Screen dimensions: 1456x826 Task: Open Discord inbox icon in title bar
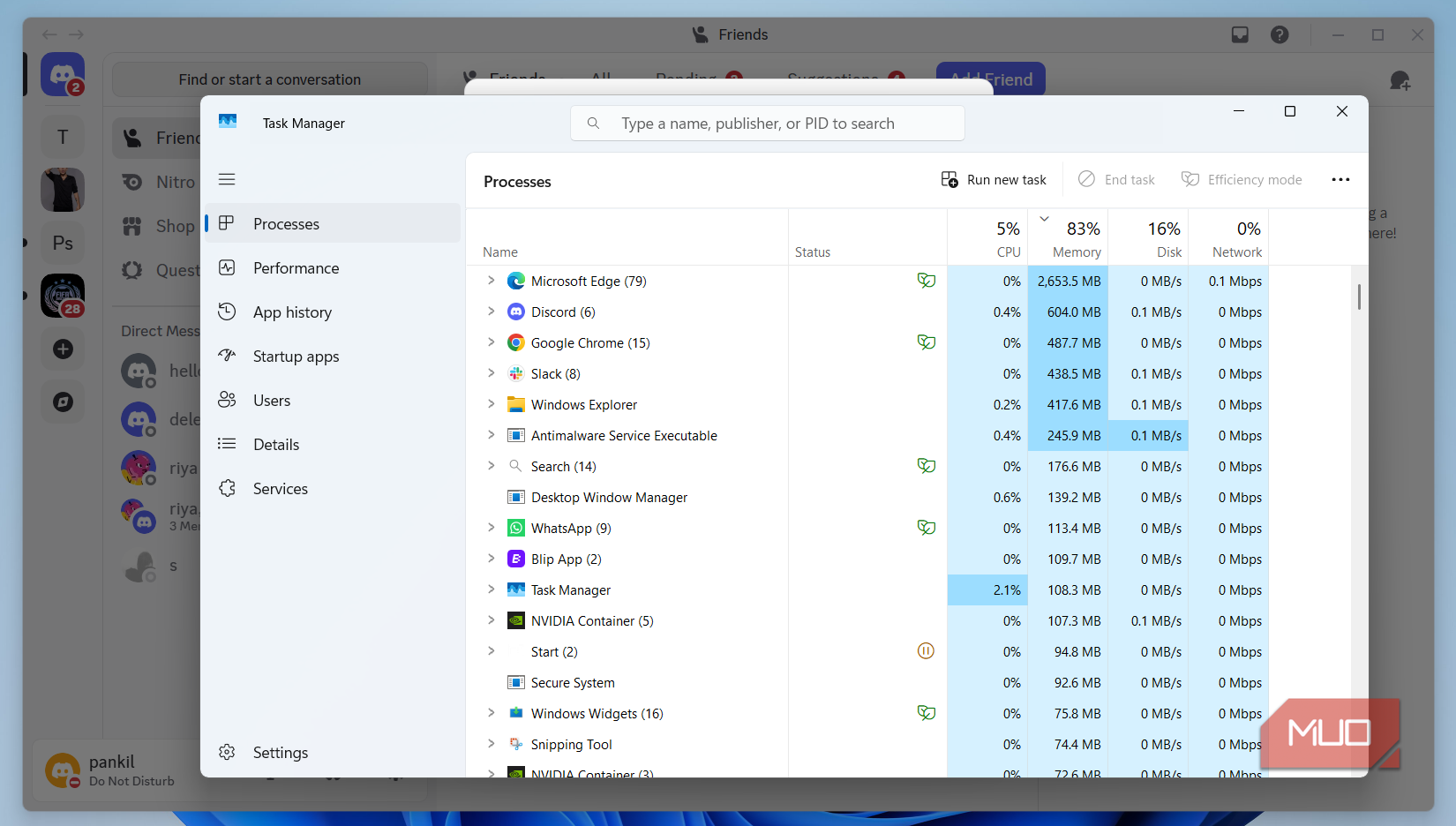(x=1240, y=34)
